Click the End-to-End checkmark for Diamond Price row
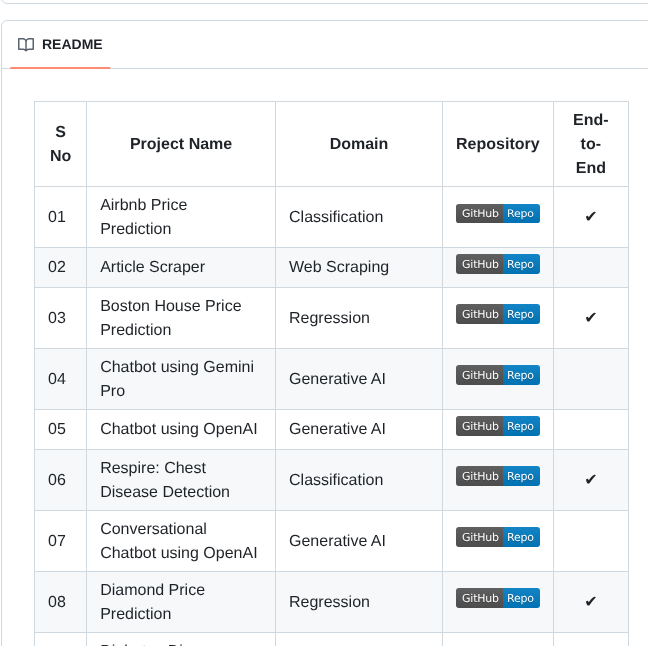The height and width of the screenshot is (646, 648). click(x=590, y=602)
